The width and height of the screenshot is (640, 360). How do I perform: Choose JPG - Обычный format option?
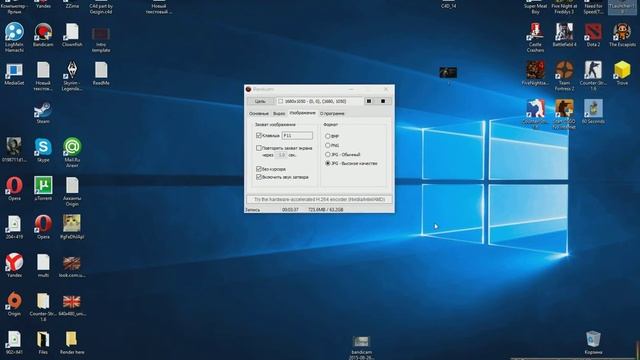(x=327, y=155)
